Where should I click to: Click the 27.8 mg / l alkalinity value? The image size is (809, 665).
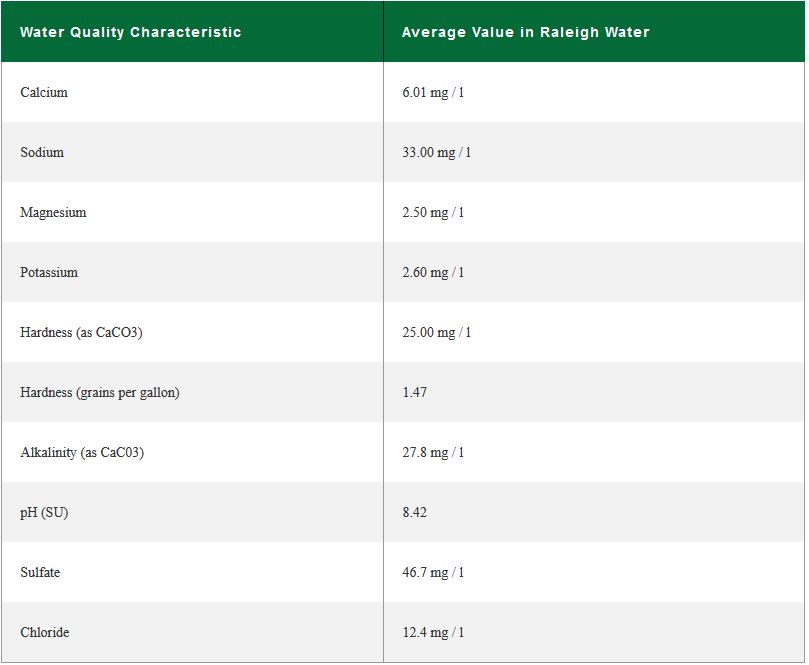click(x=433, y=452)
